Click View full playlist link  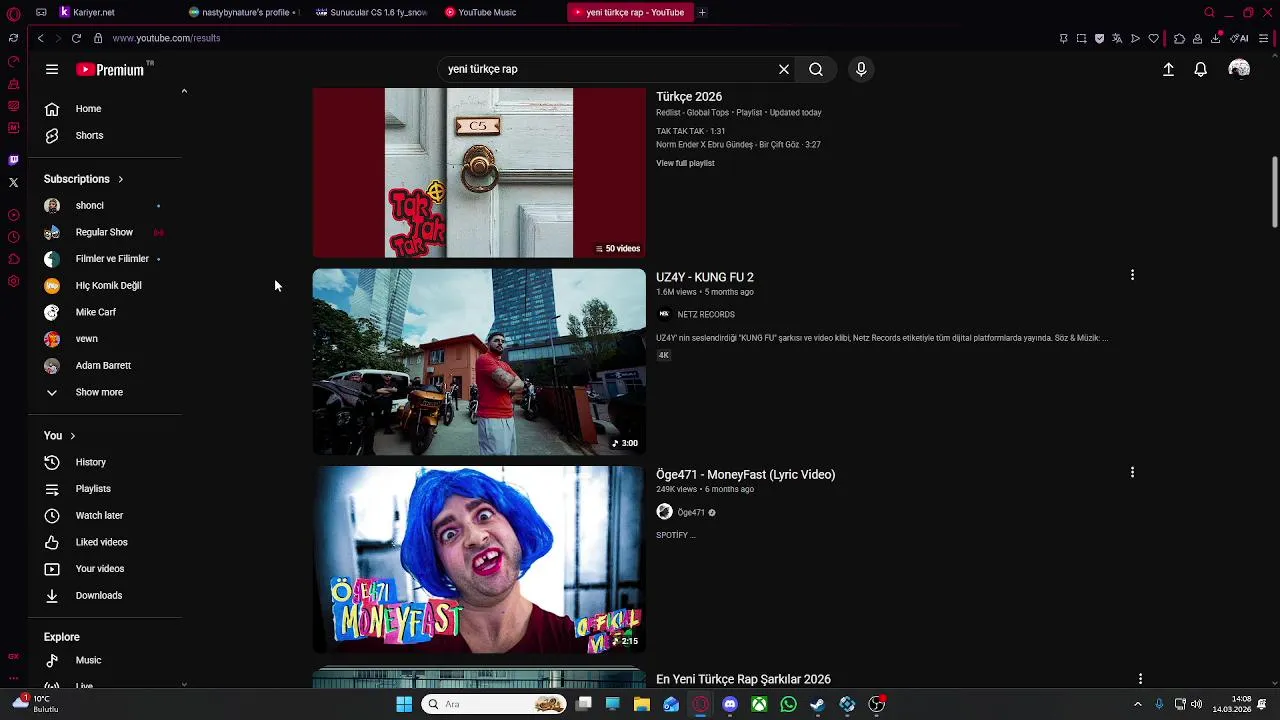685,163
